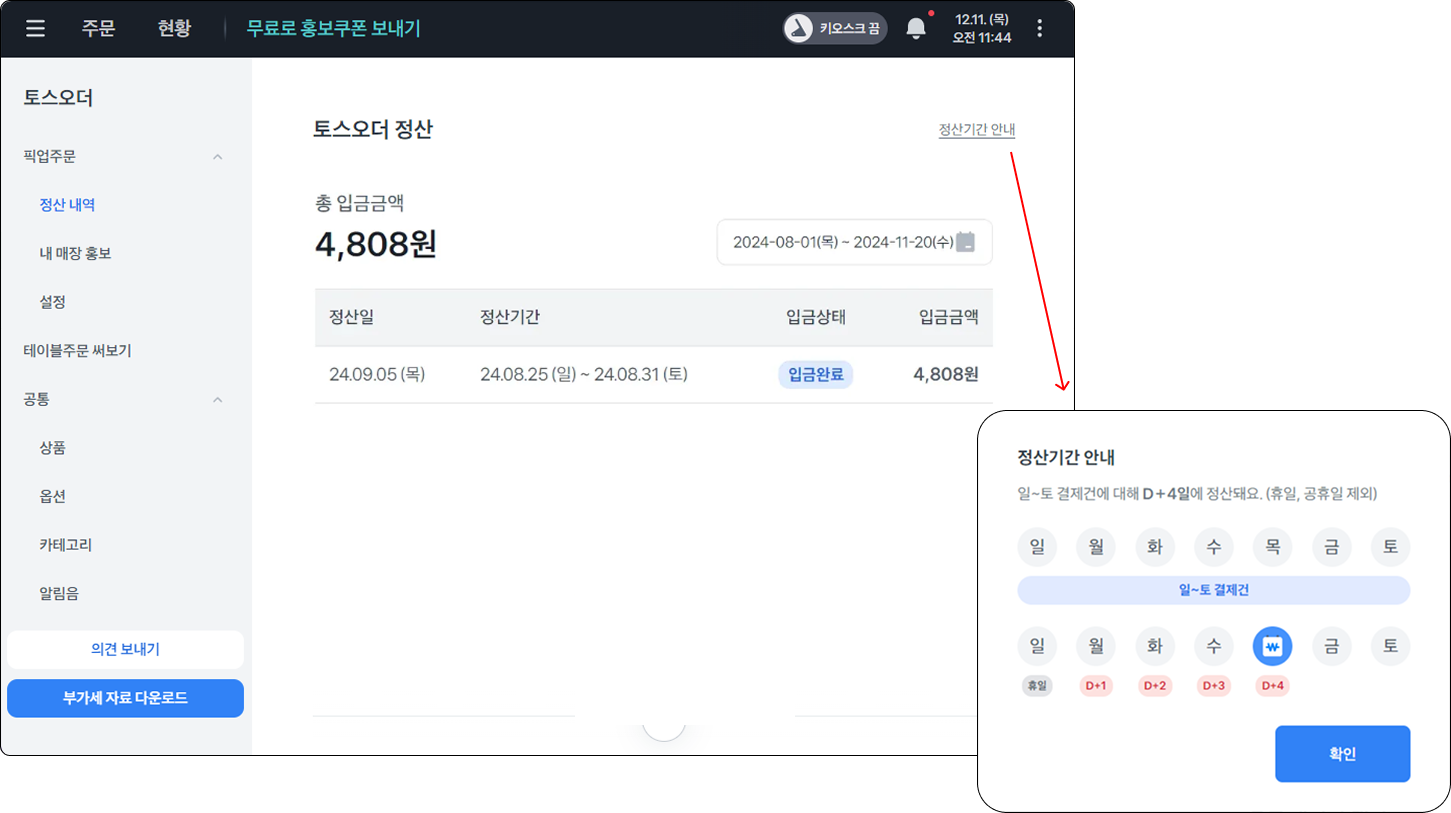1451x813 pixels.
Task: Click the 일~토 결제건 bar
Action: click(x=1214, y=590)
